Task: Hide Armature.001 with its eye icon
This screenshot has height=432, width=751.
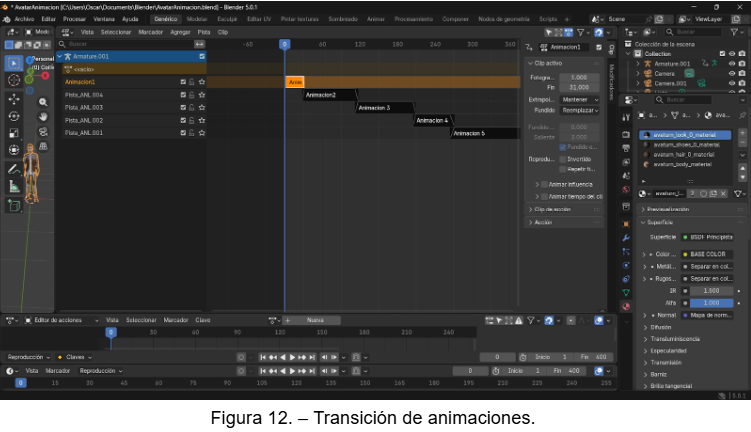Action: coord(732,64)
